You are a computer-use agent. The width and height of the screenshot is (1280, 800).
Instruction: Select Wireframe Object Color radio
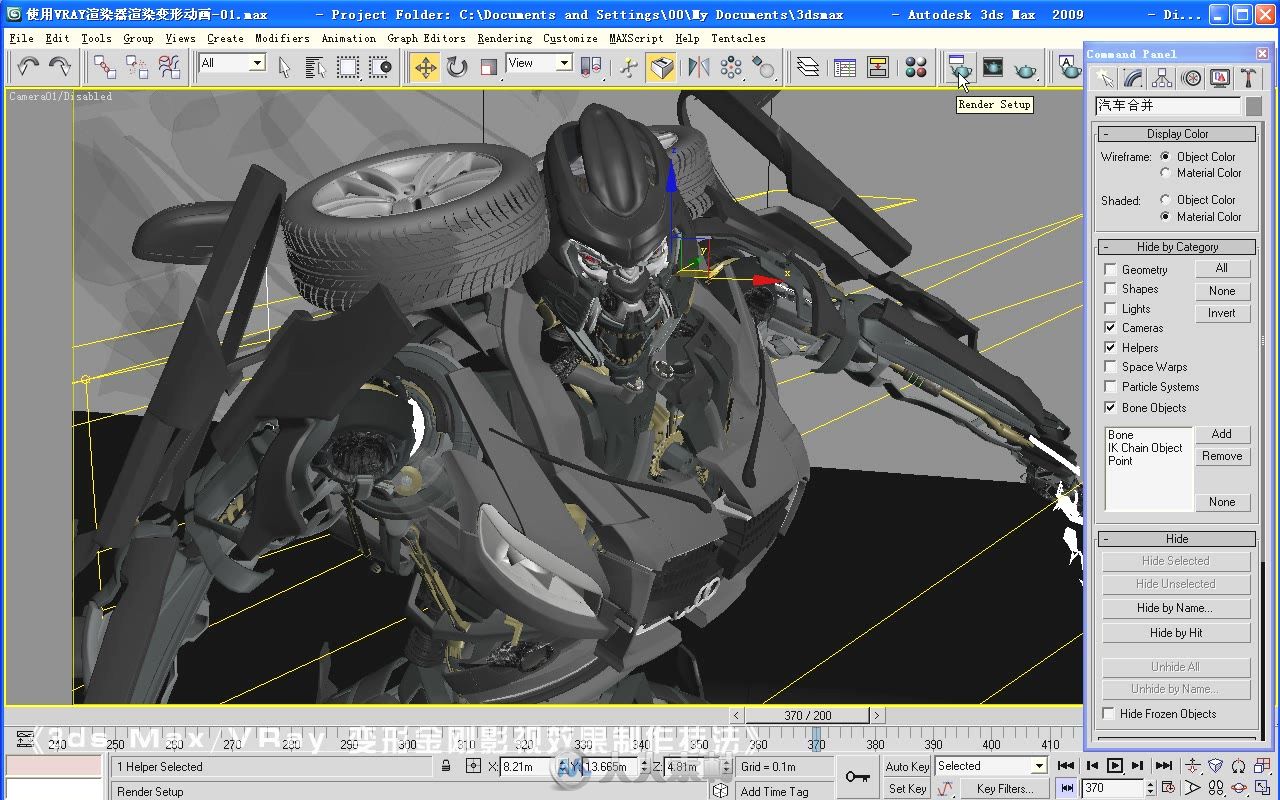click(1166, 156)
